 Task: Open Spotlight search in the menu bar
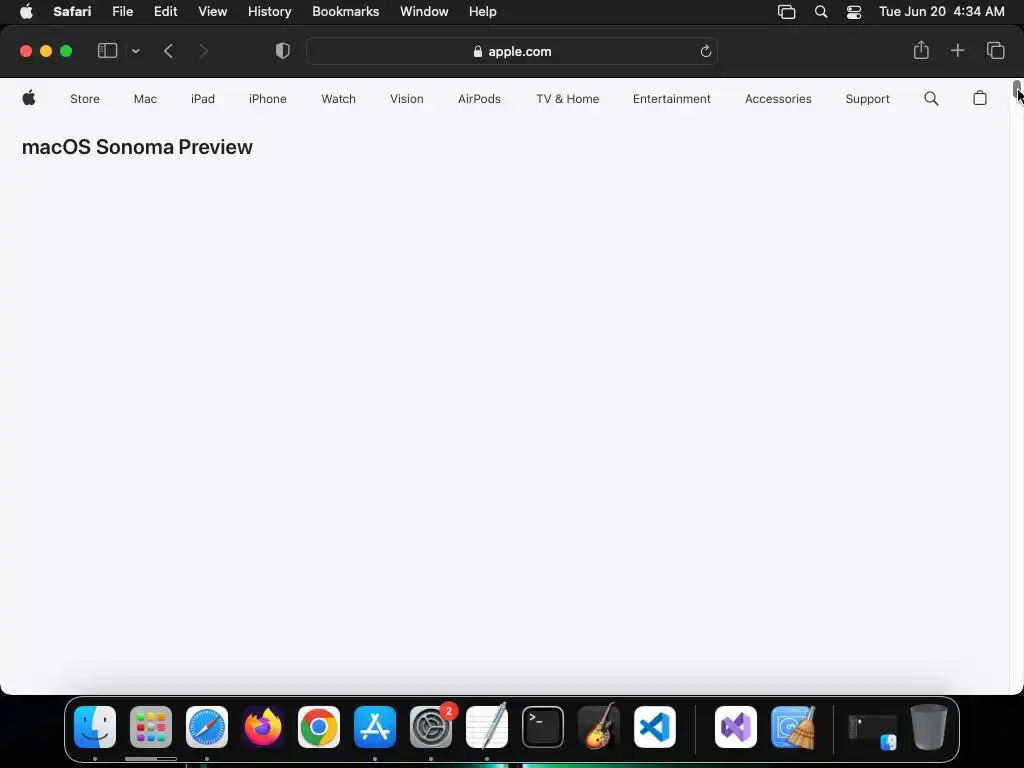pos(821,12)
